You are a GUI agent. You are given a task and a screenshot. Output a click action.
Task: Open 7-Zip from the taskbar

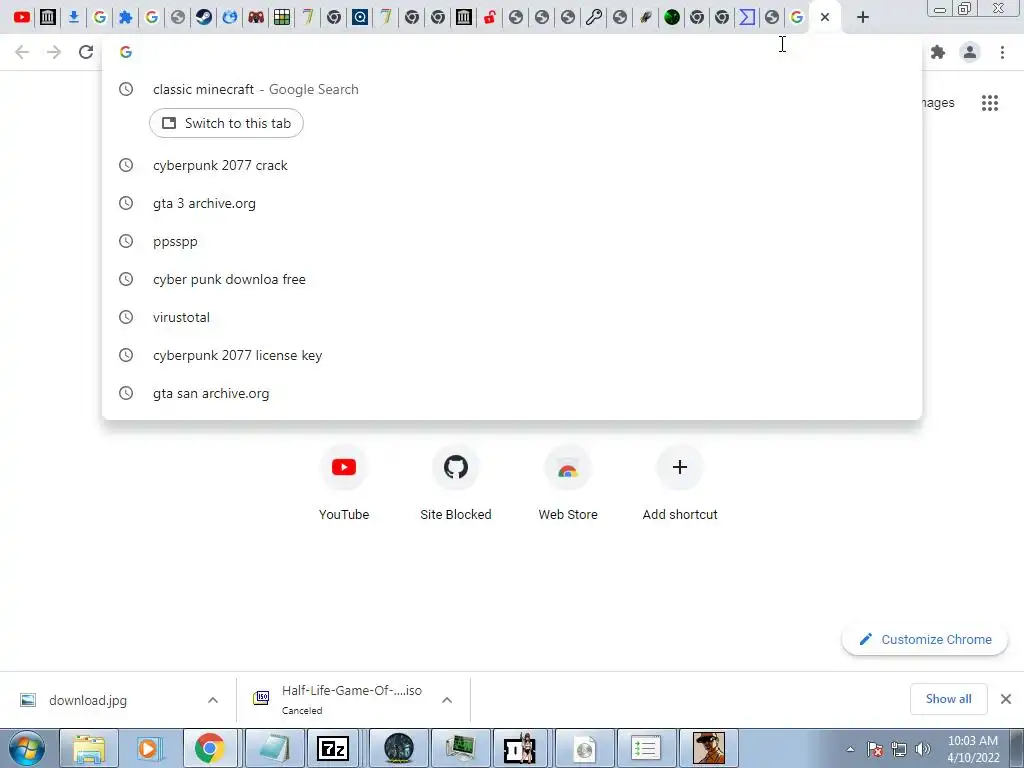click(332, 748)
